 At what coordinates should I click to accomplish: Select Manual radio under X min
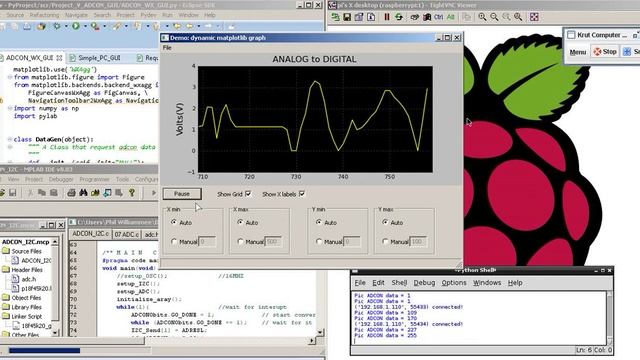(174, 242)
